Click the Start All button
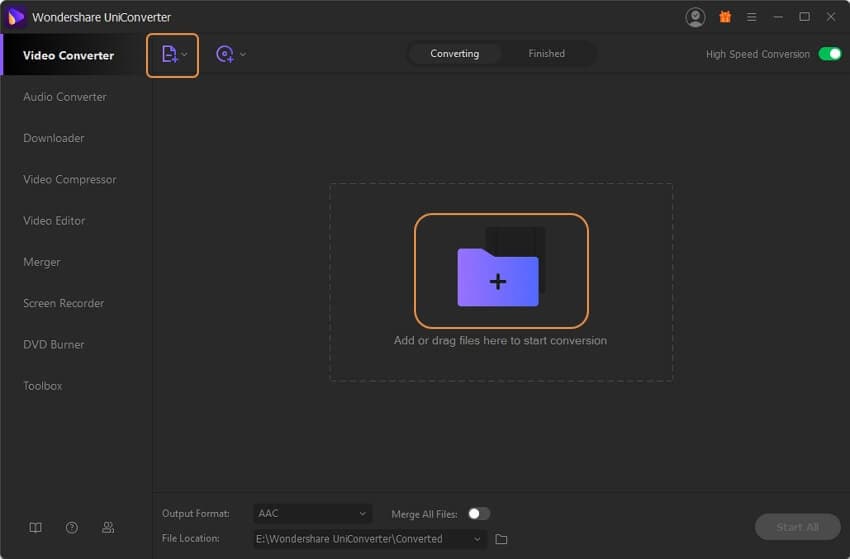Image resolution: width=850 pixels, height=559 pixels. [x=797, y=526]
